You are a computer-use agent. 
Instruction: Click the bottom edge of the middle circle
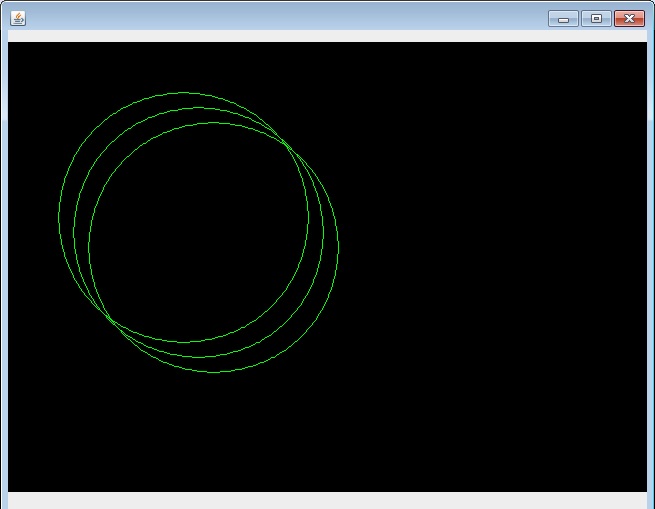198,357
